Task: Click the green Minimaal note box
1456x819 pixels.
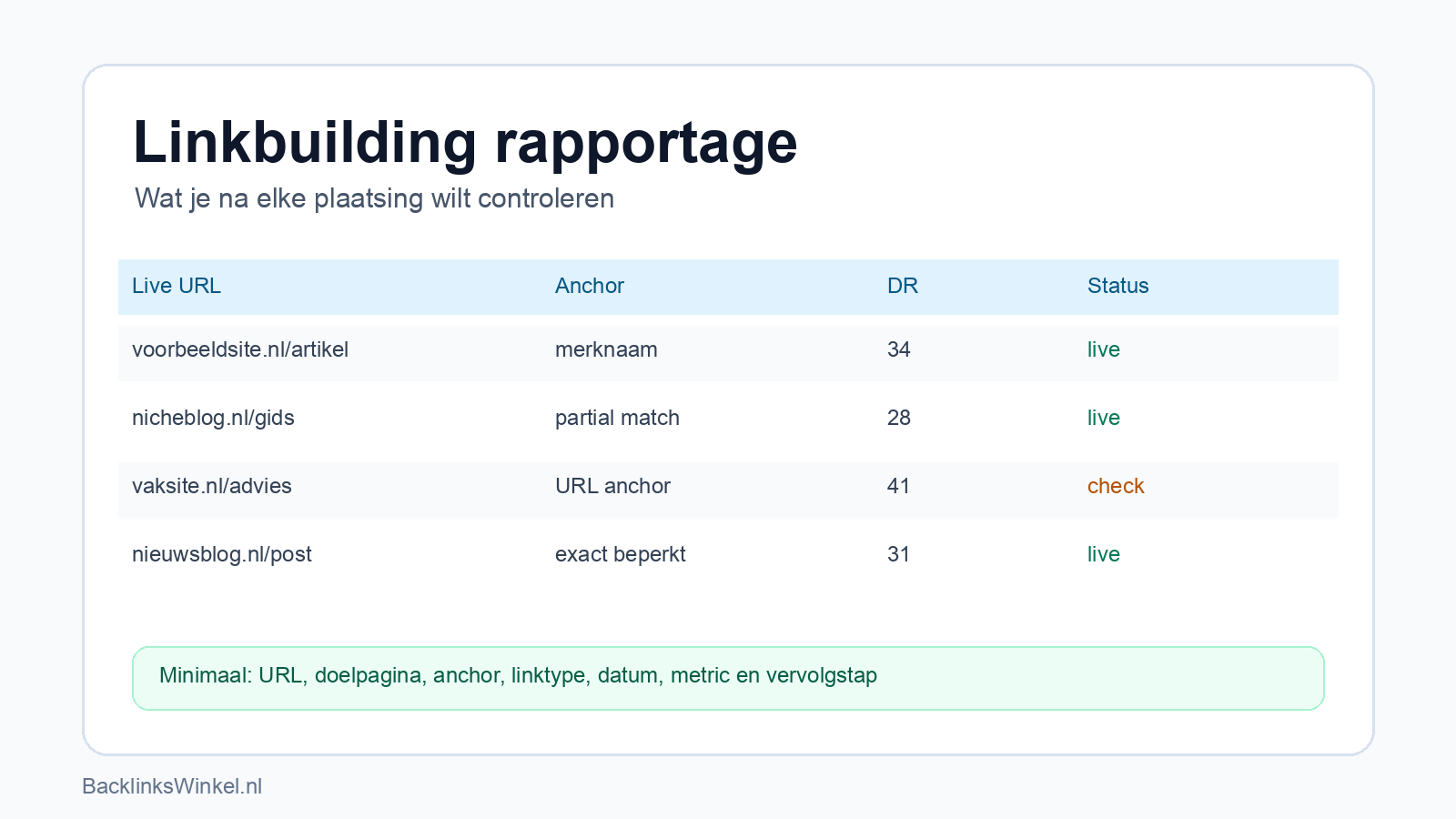Action: point(728,678)
